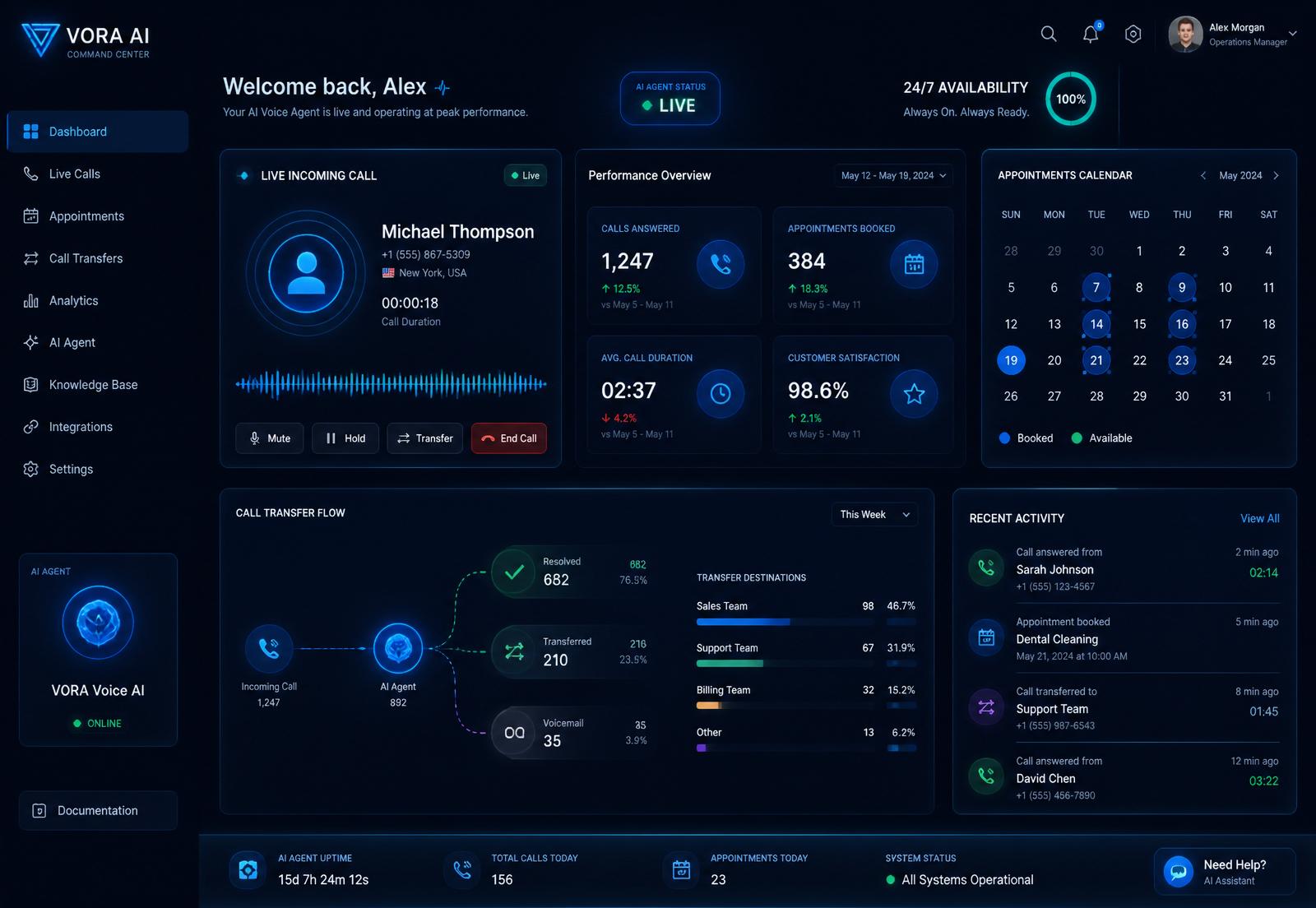Click the Customer Satisfaction star icon

914,393
